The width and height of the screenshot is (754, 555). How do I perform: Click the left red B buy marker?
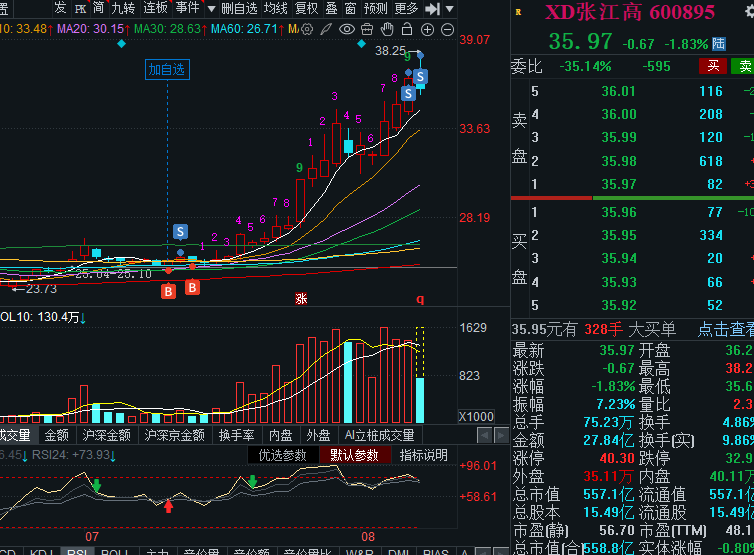(168, 291)
